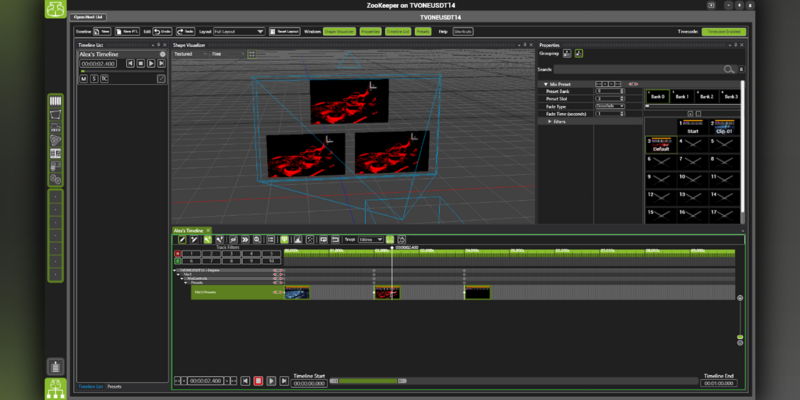Screen dimensions: 800x400
Task: Select Bank 0 preset tab
Action: pos(657,96)
